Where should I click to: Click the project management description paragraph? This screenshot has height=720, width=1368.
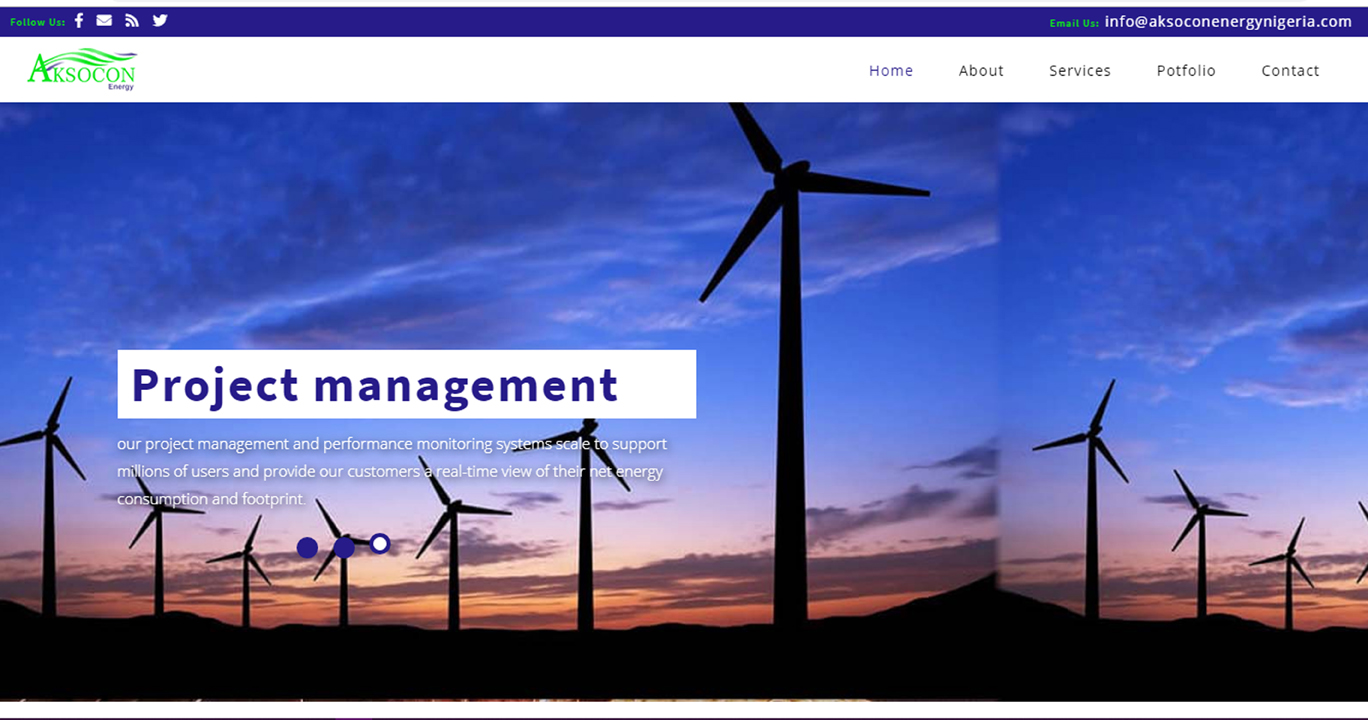pyautogui.click(x=391, y=471)
